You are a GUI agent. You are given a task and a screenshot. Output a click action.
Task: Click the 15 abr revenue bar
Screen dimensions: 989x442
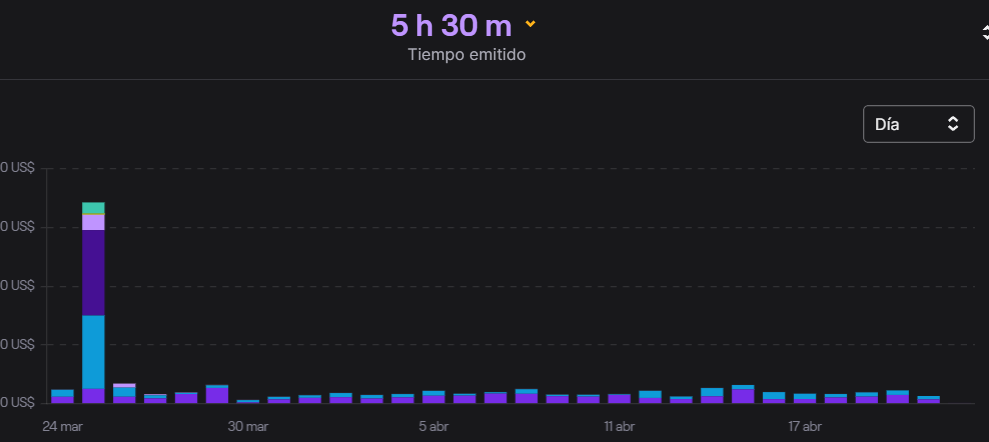[743, 394]
